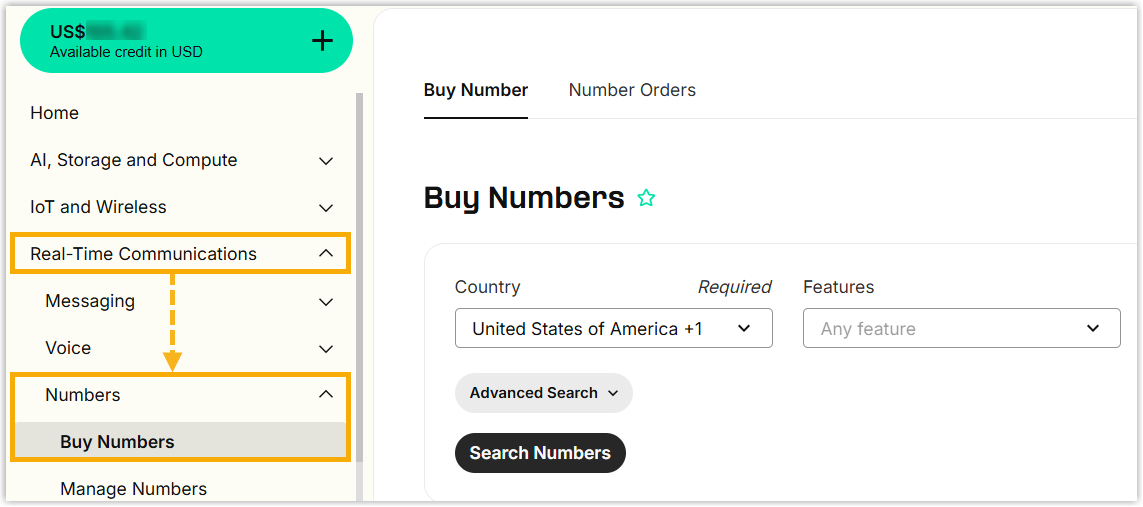The image size is (1143, 507).
Task: Expand Advanced Search options
Action: click(x=543, y=393)
